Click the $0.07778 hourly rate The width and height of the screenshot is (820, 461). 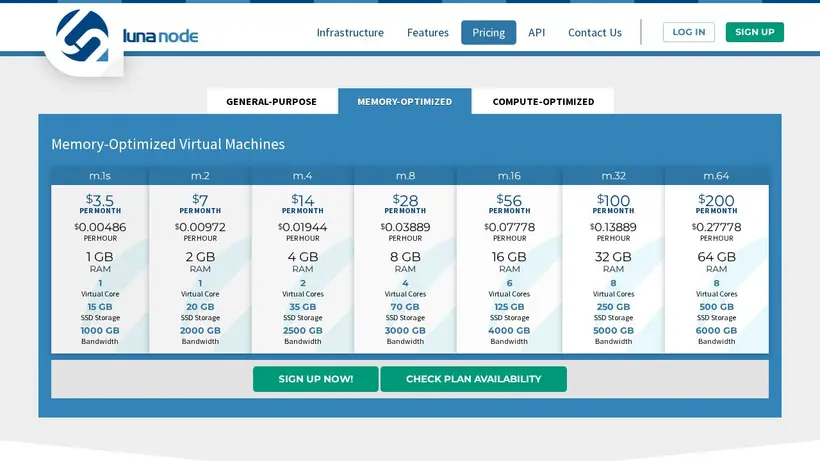pyautogui.click(x=509, y=227)
